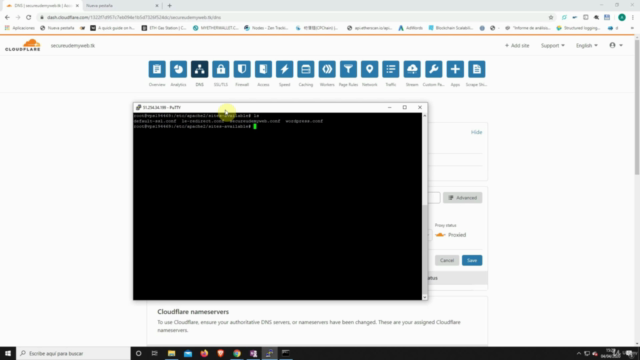Select the securedemyweb.tk site name
The image size is (640, 360).
[x=73, y=46]
